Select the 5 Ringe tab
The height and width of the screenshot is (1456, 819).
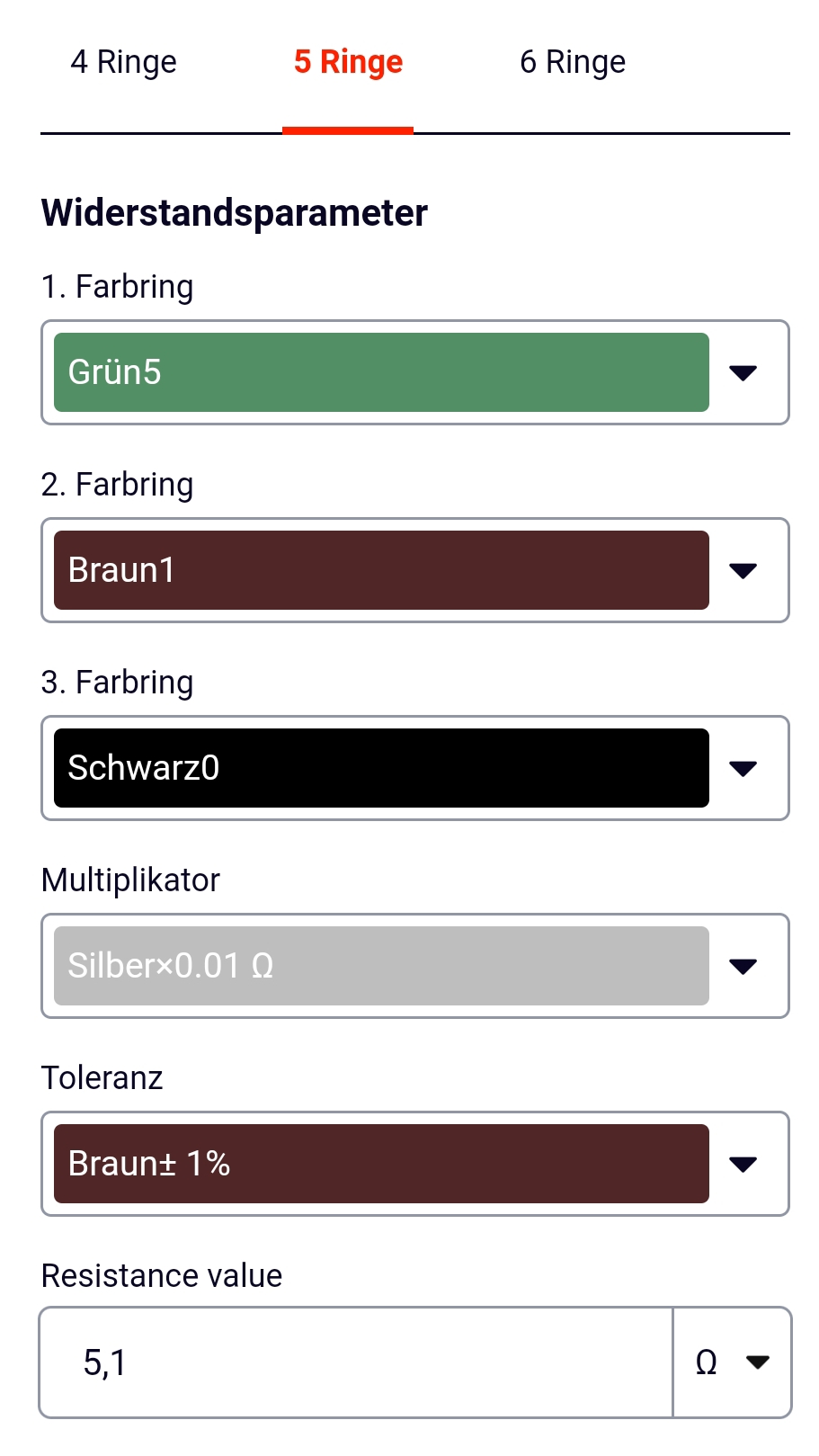click(348, 62)
